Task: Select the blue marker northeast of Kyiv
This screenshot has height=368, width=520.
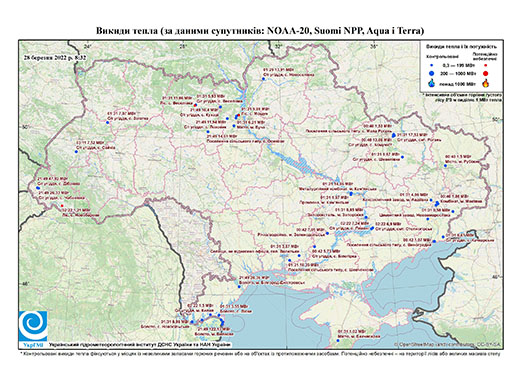Action: [263, 79]
